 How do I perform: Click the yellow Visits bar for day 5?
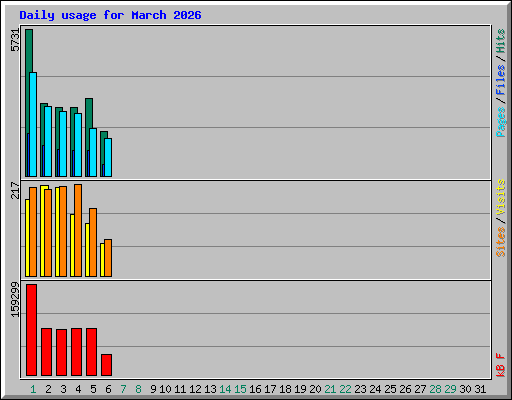(x=87, y=250)
